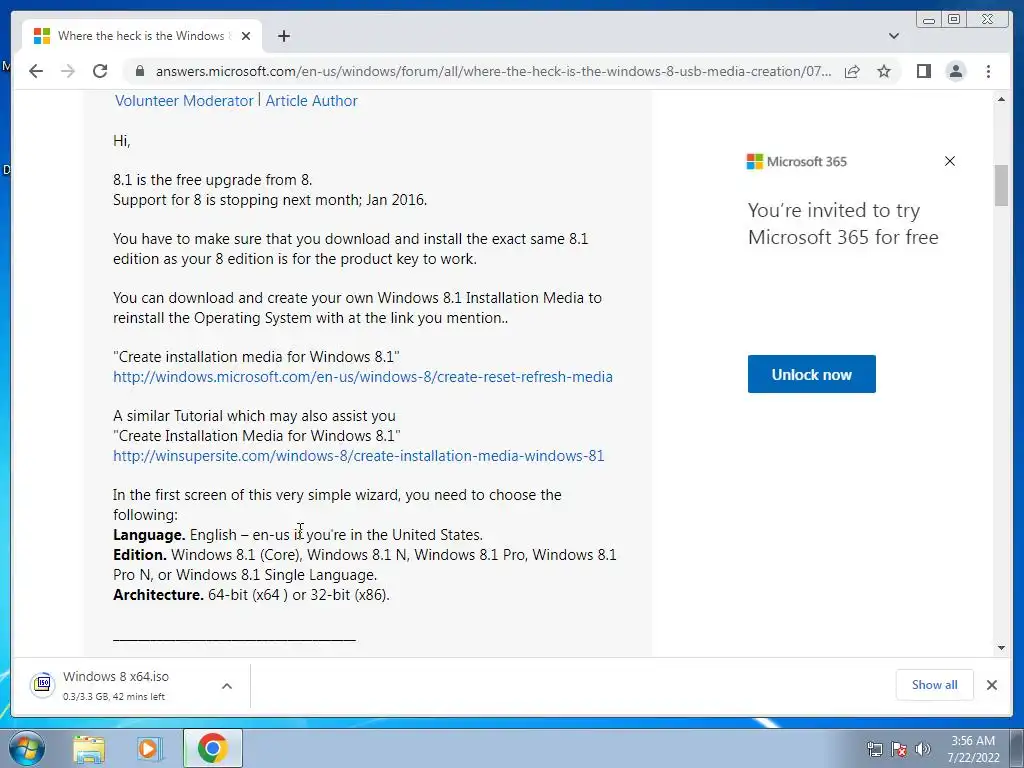Click the address bar URL
Viewport: 1024px width, 768px height.
[493, 71]
